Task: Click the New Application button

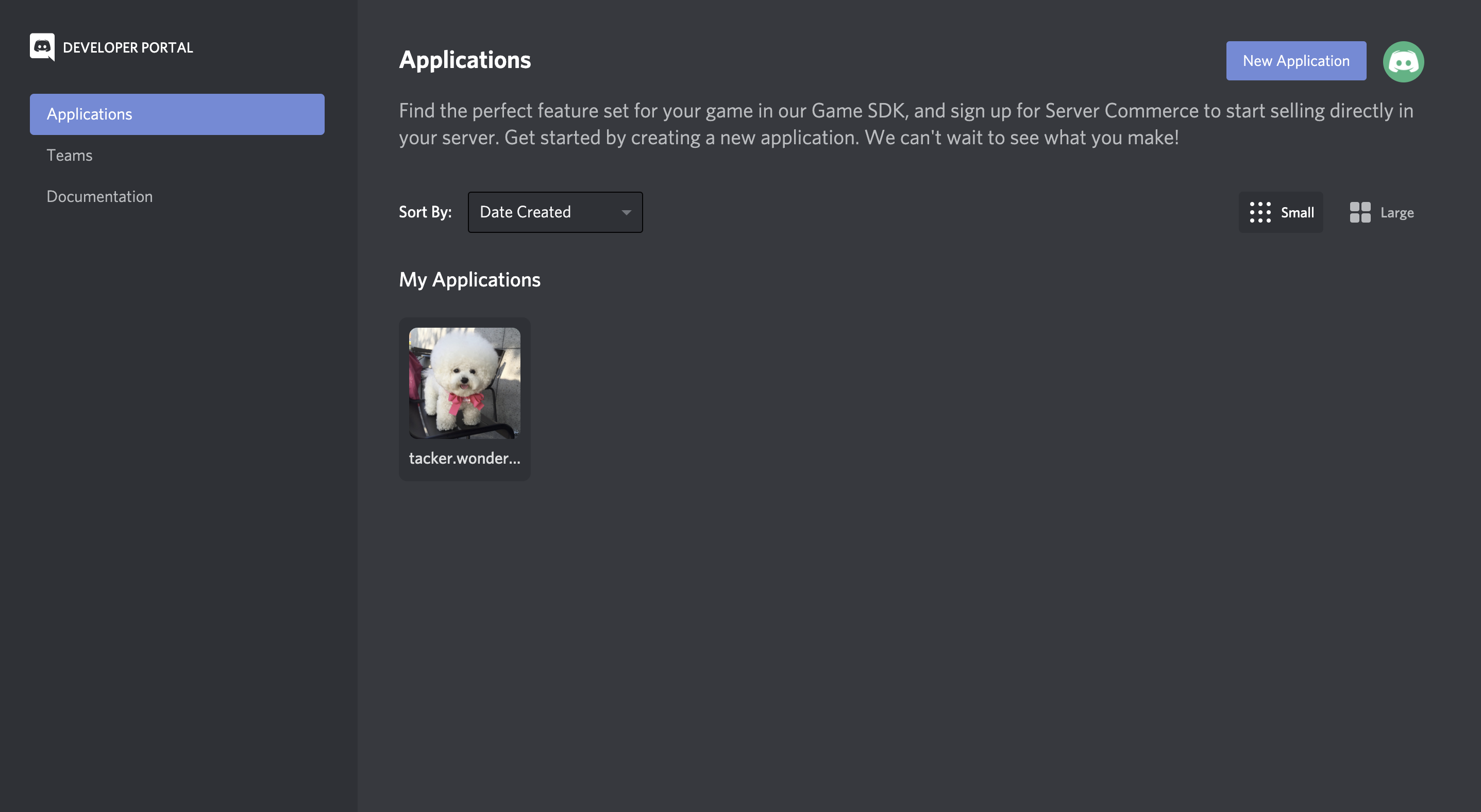Action: coord(1296,60)
